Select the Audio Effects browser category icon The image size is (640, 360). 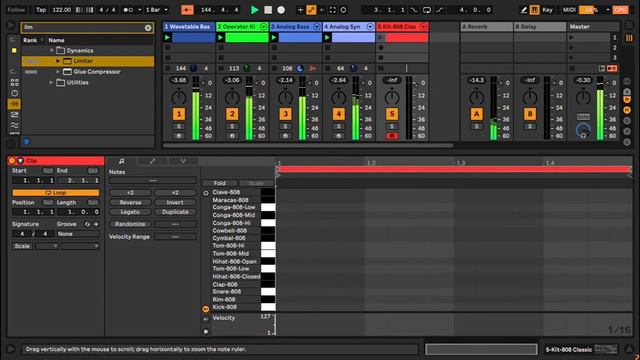(14, 104)
